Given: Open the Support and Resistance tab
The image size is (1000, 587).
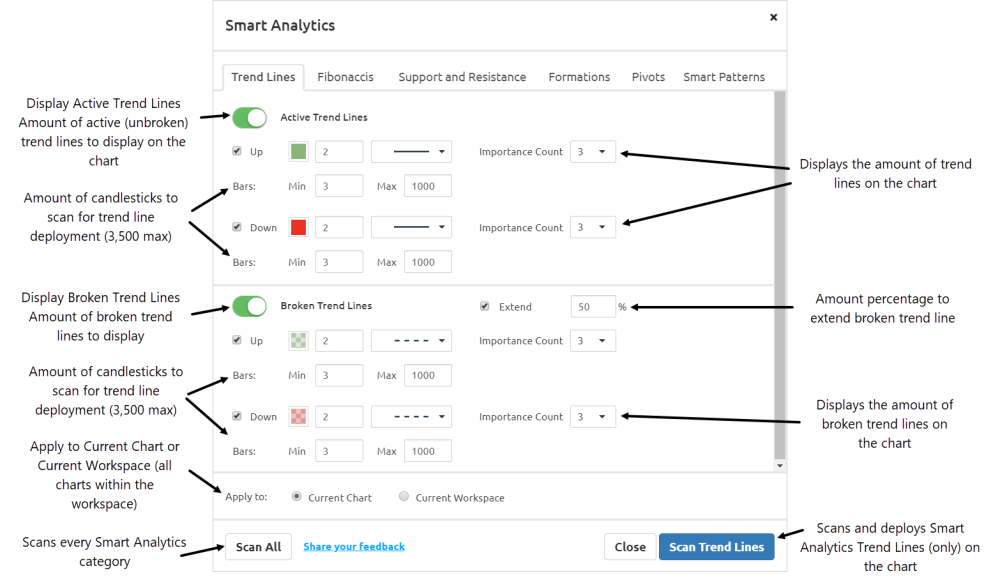Looking at the screenshot, I should tap(462, 77).
